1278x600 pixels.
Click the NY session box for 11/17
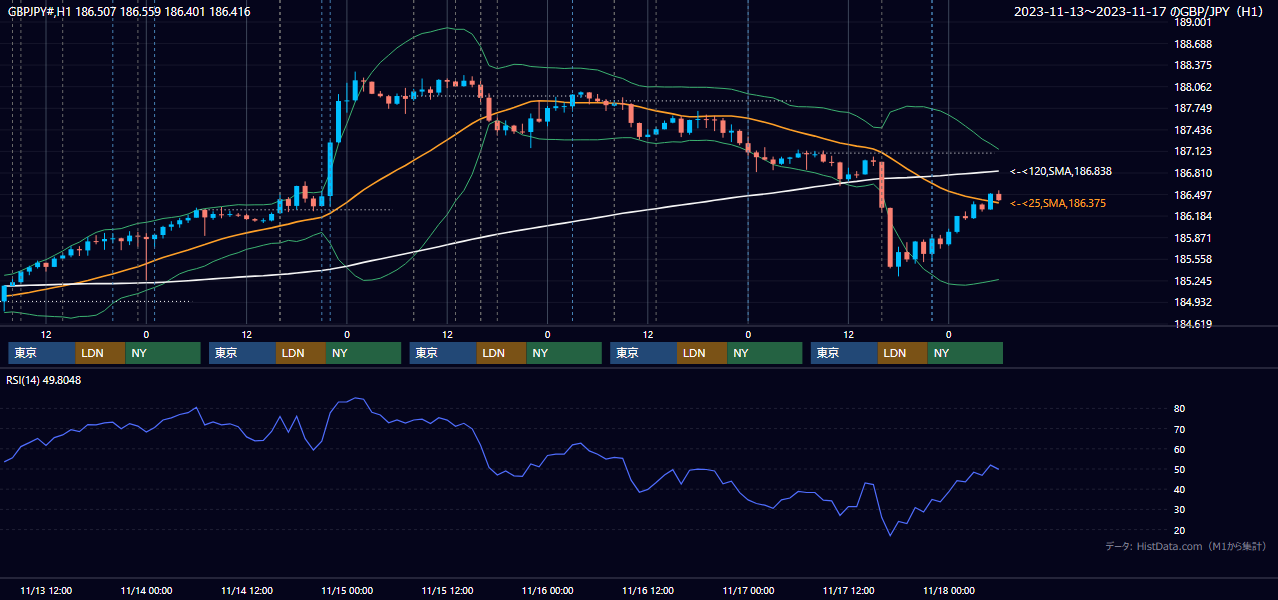point(965,353)
